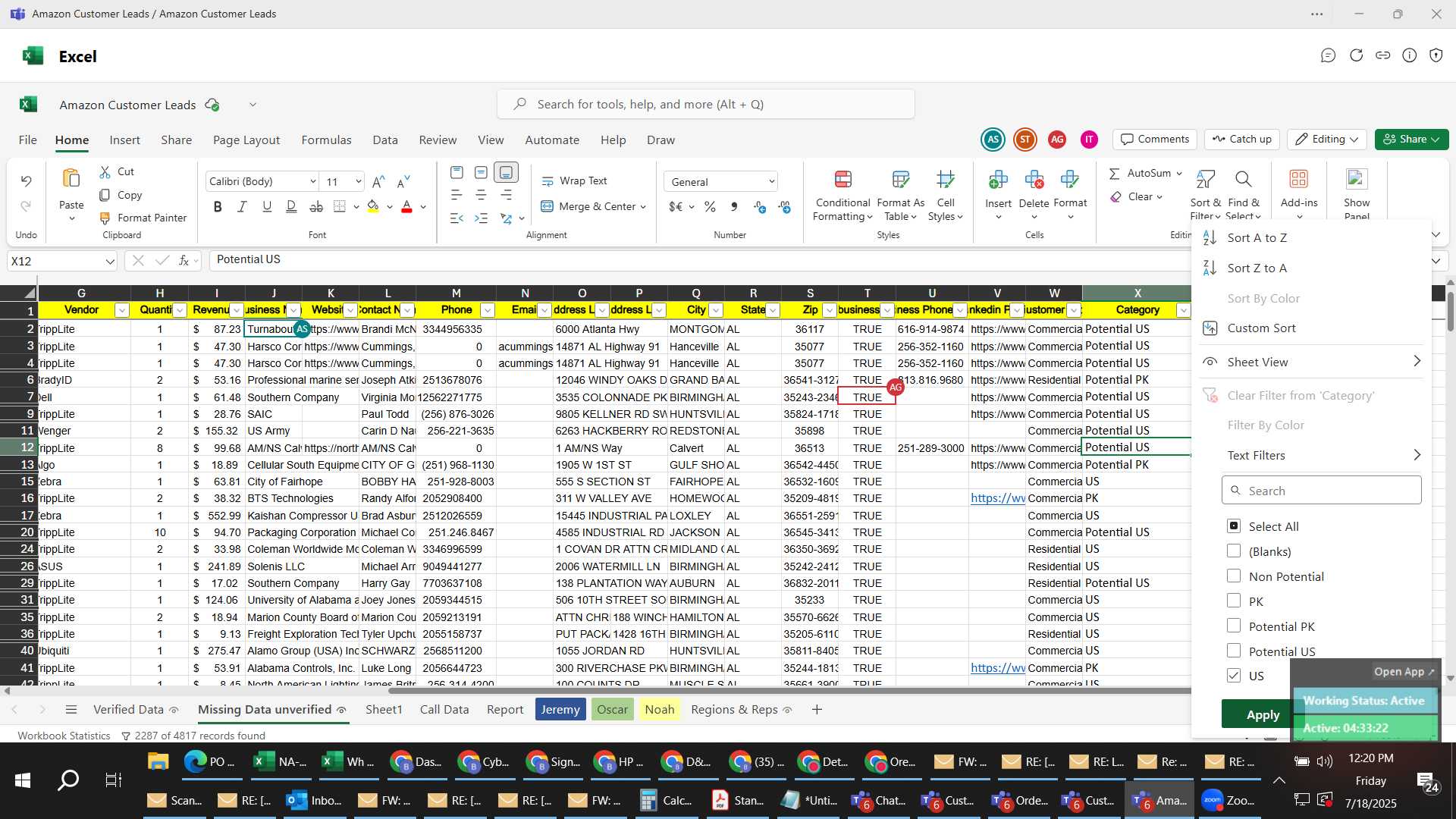The image size is (1456, 819).
Task: Check the Potential PK filter checkbox
Action: point(1234,626)
